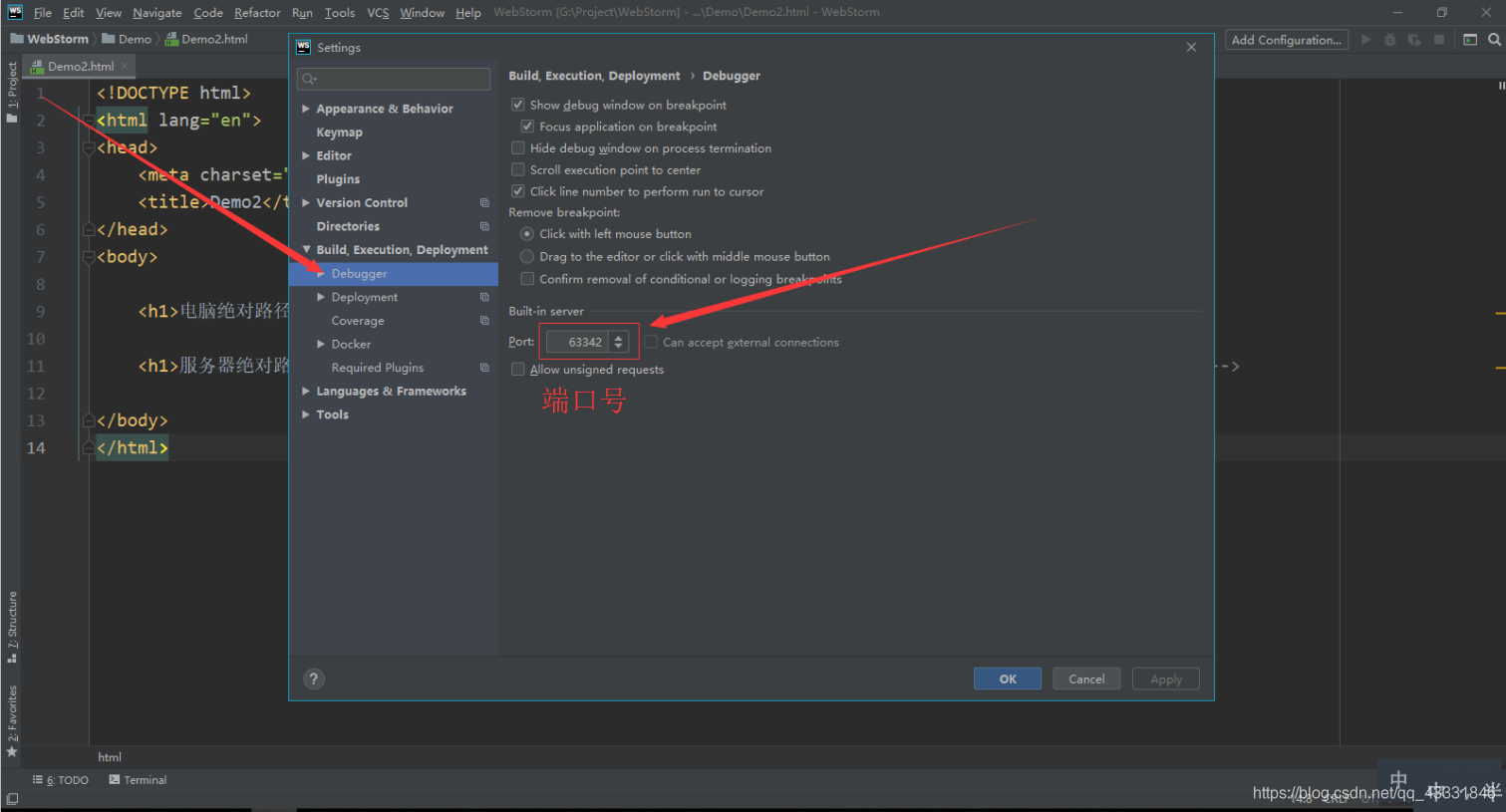The height and width of the screenshot is (812, 1506).
Task: Click the tool windows toggle icon at bottom-left
Action: pos(11,799)
